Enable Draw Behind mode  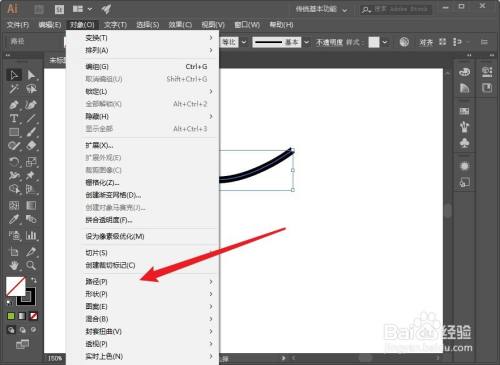(x=22, y=330)
